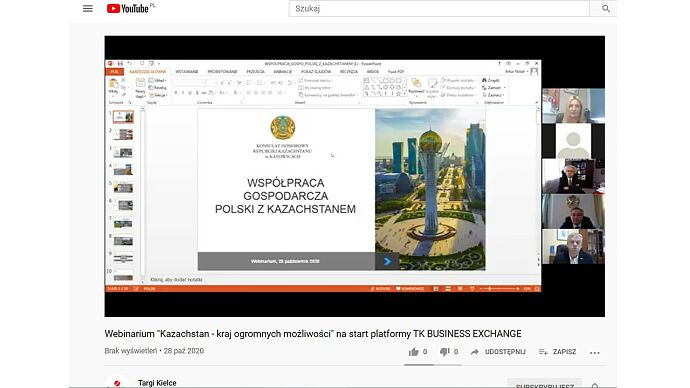This screenshot has height=388, width=690.
Task: Click the 'Kliknij, aby dodać notatki' notes area
Action: pos(176,279)
